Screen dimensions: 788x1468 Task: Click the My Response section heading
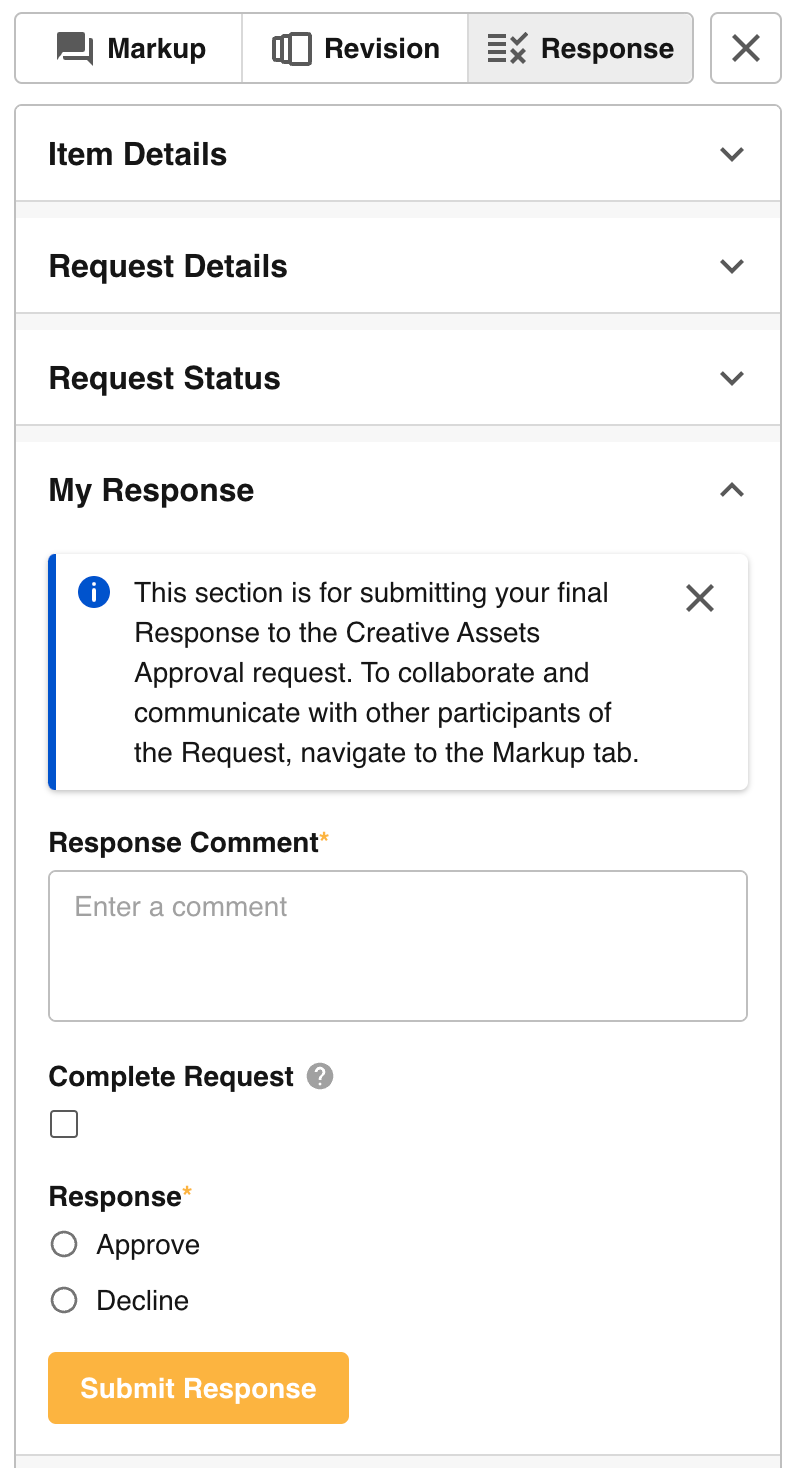151,490
